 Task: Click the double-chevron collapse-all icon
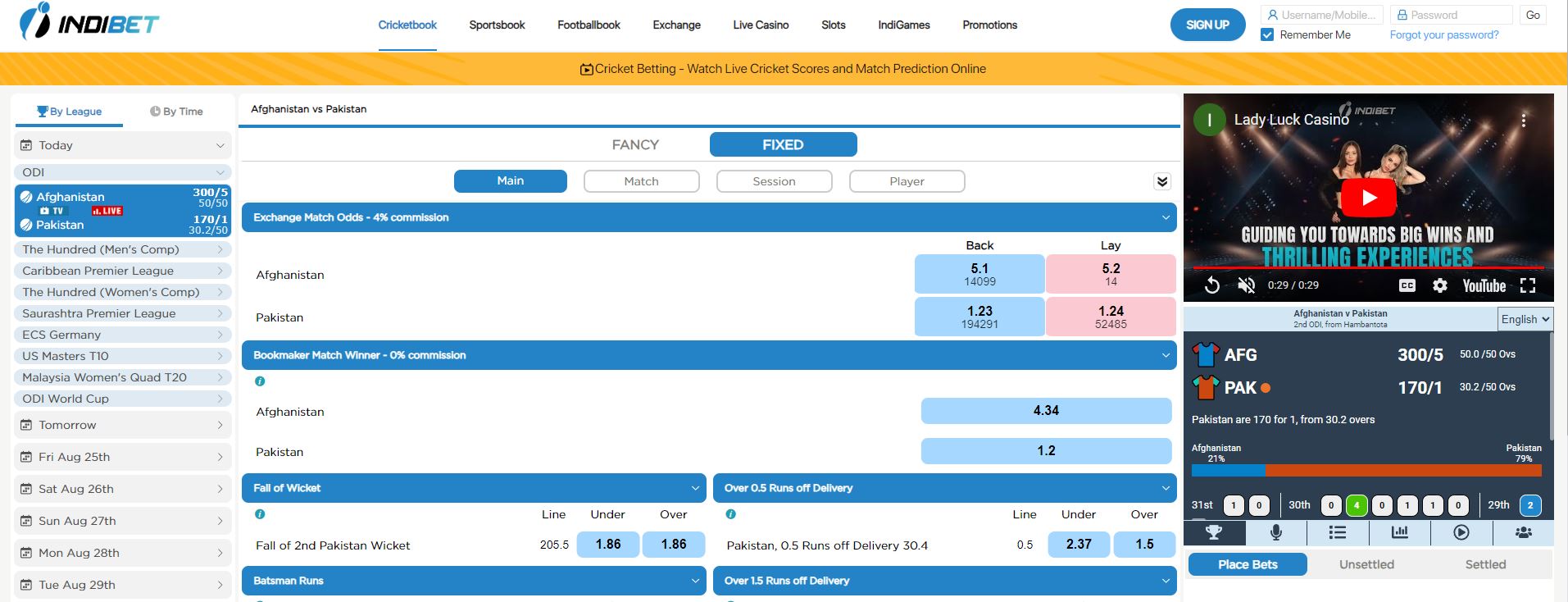pos(1162,181)
